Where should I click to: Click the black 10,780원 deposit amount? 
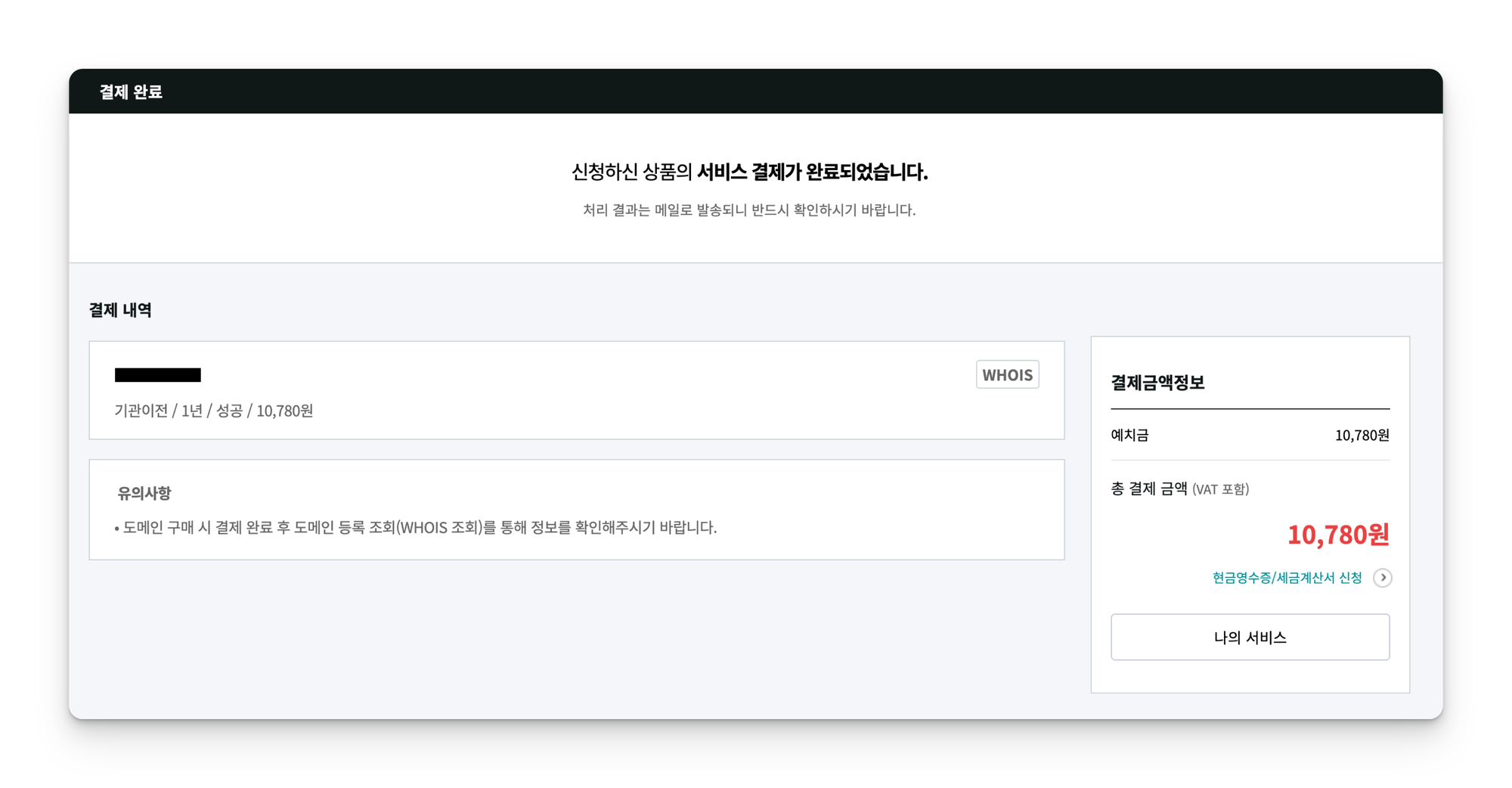[1362, 436]
